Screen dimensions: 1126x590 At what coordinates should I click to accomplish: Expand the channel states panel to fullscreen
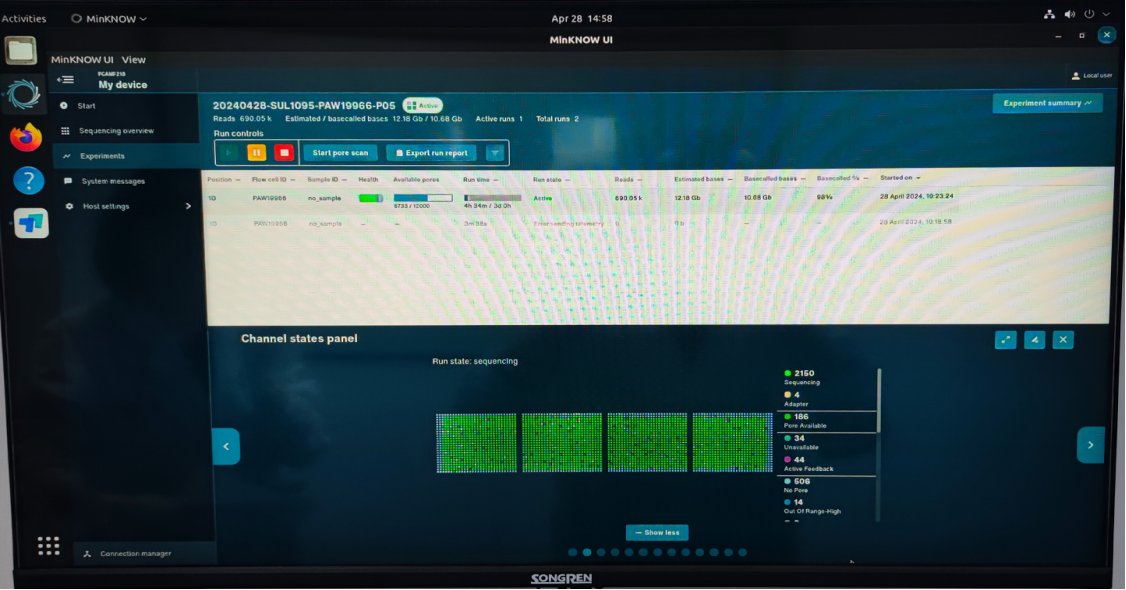point(1005,340)
